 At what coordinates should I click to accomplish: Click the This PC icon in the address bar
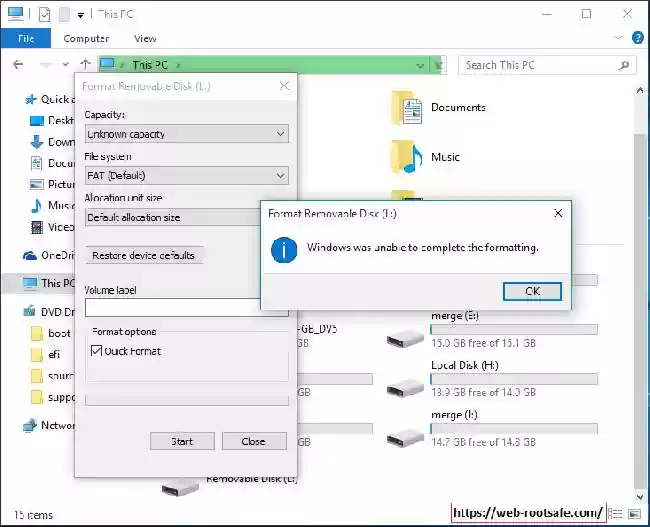click(107, 64)
